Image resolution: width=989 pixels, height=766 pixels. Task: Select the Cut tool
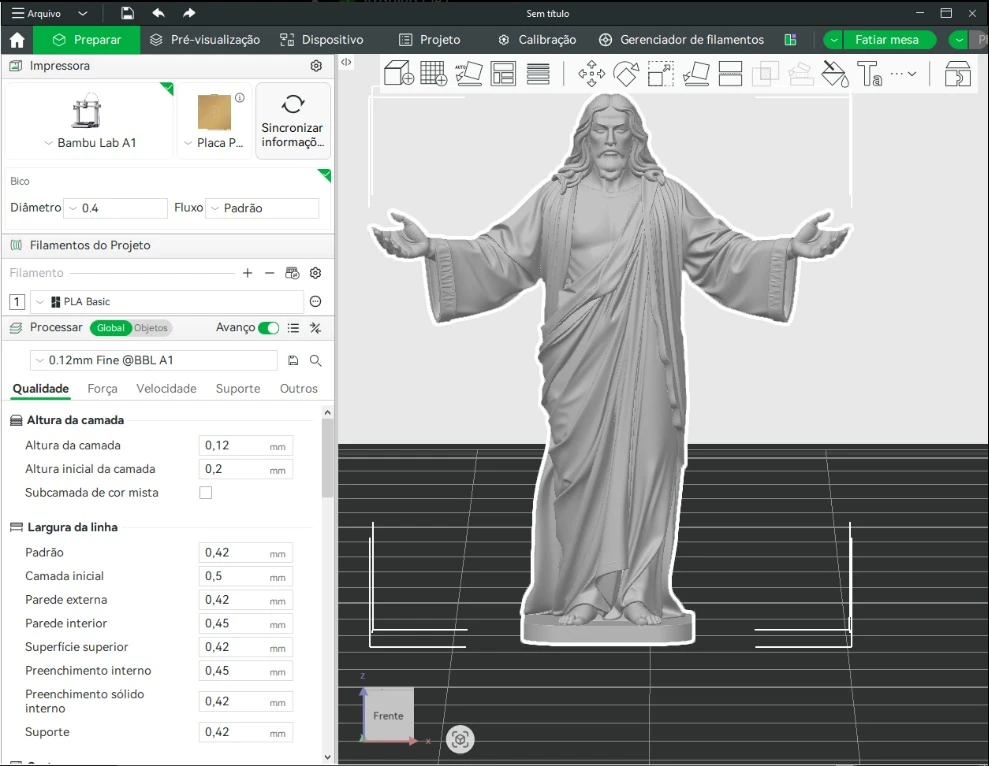click(x=730, y=74)
